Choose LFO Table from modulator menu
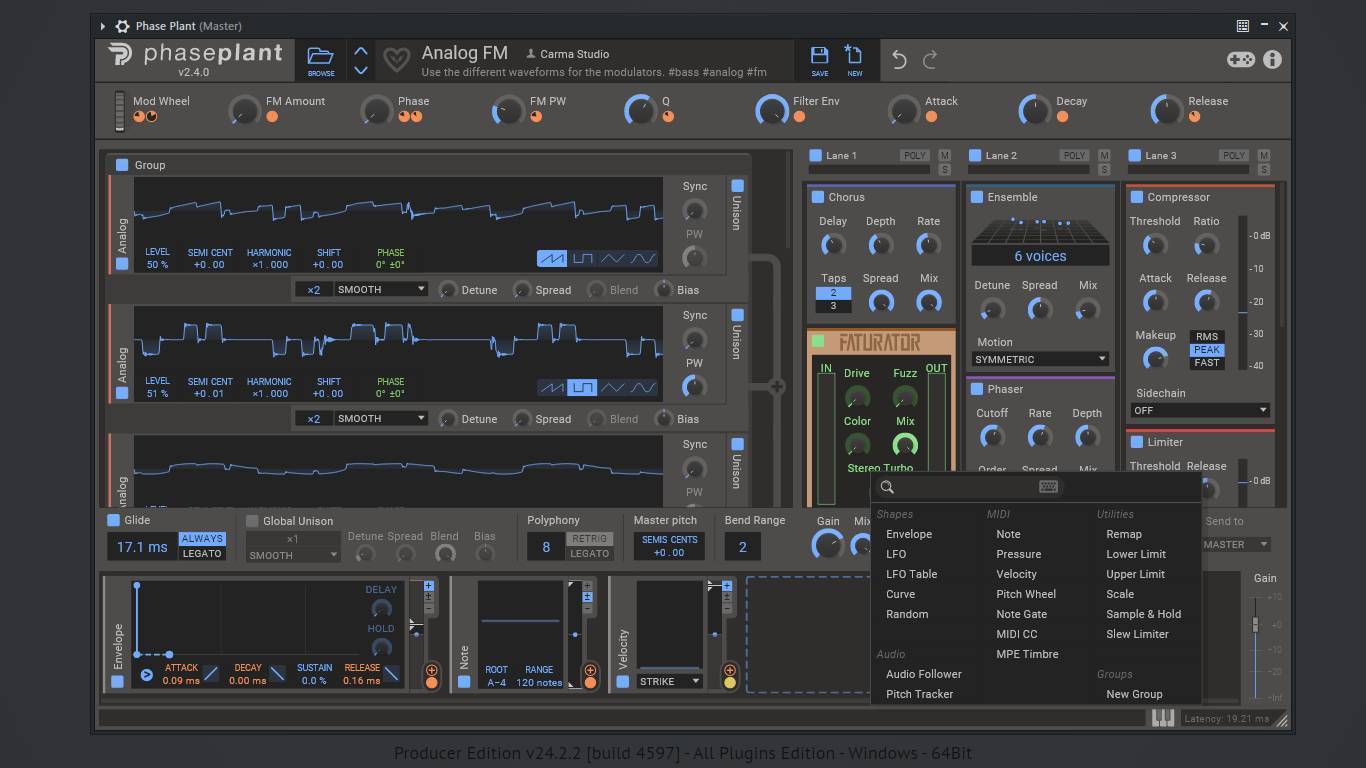This screenshot has width=1366, height=768. tap(911, 574)
